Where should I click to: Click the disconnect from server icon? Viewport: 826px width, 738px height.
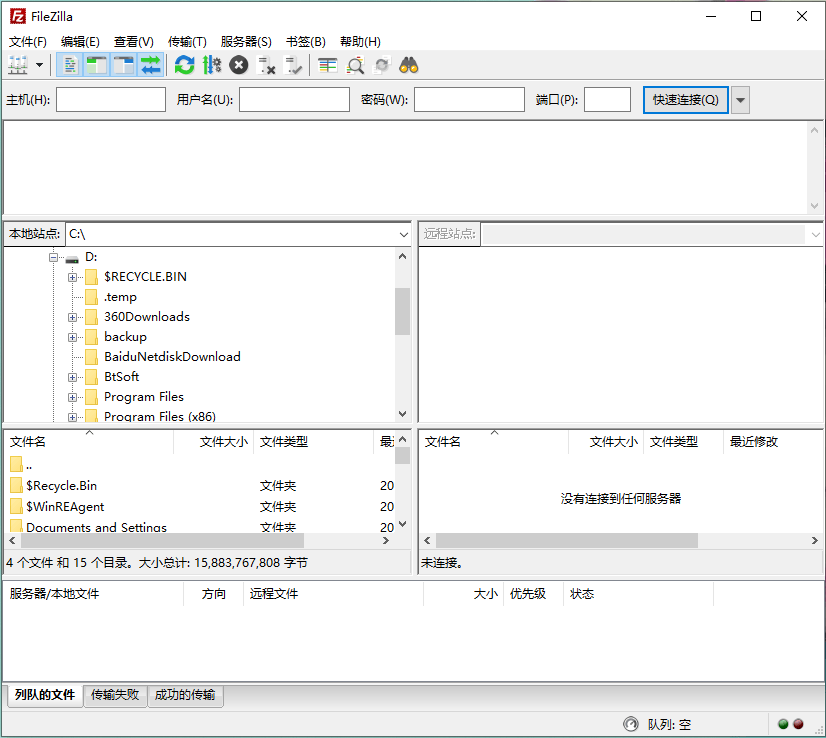[266, 65]
